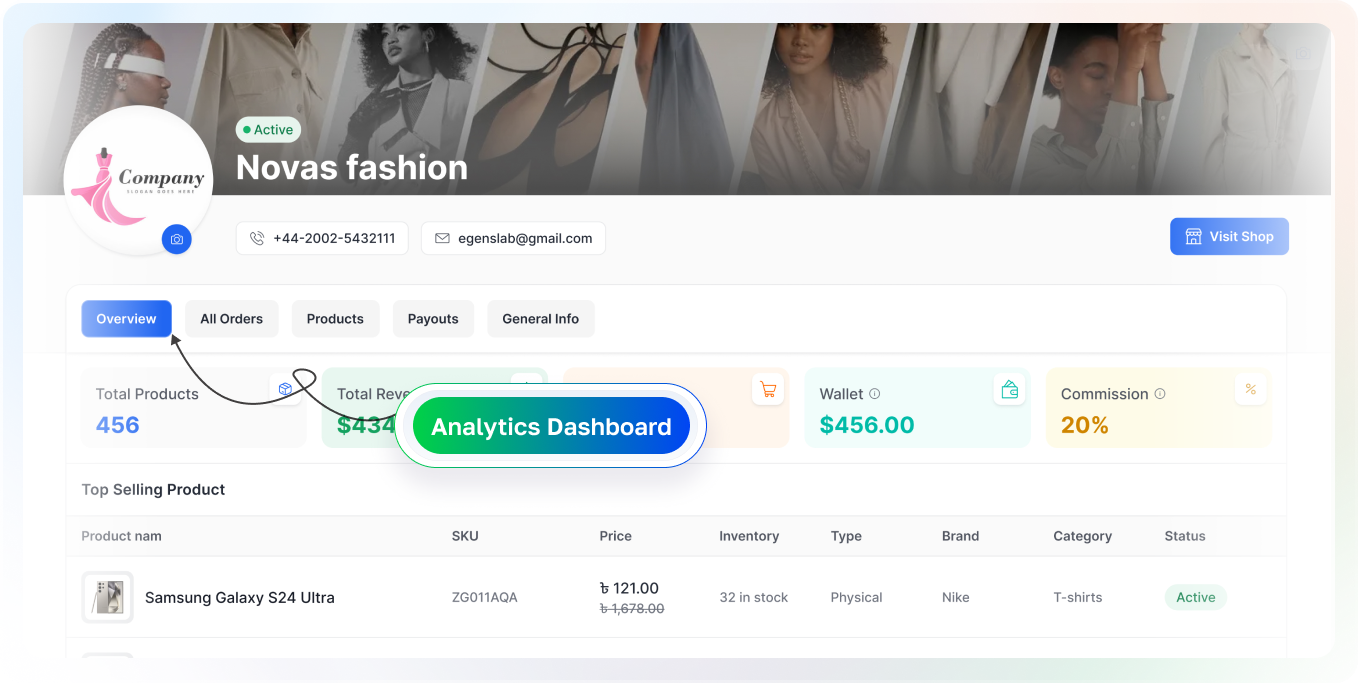Open the All Orders tab
This screenshot has height=683, width=1358.
231,319
